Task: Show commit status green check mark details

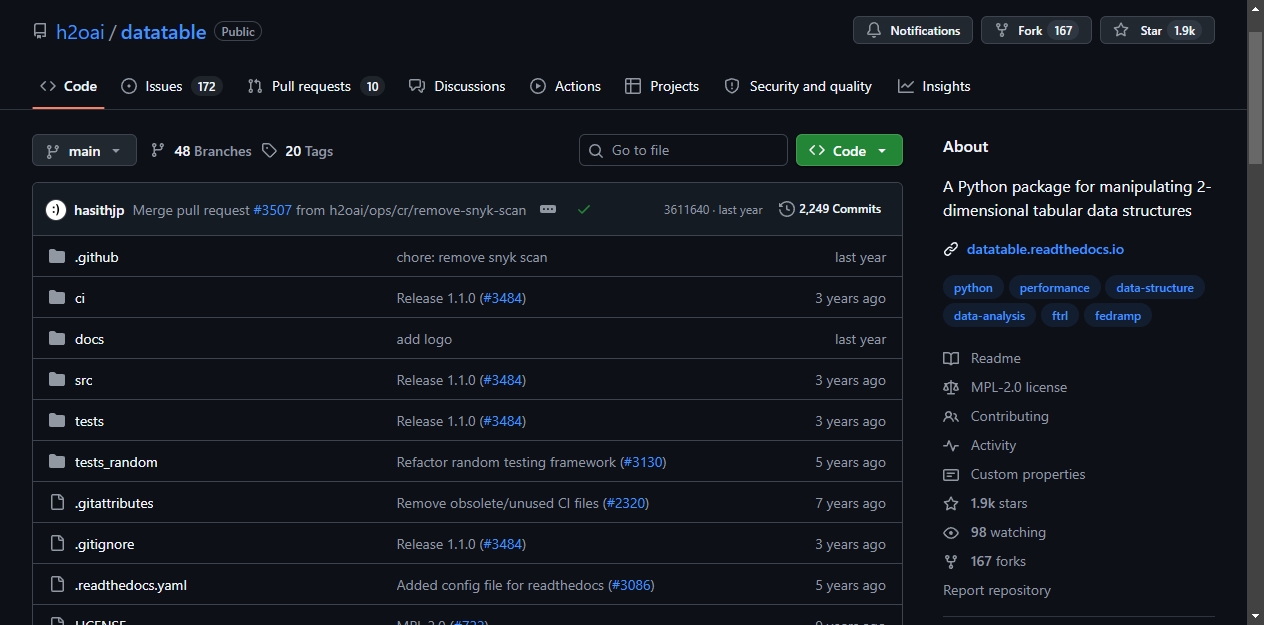Action: 584,209
